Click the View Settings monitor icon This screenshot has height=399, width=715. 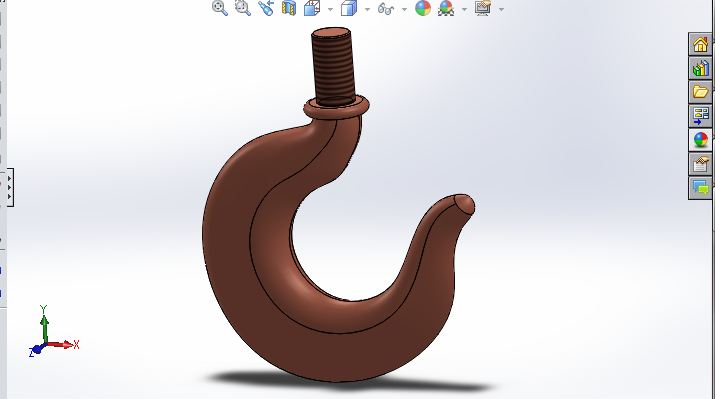(483, 8)
